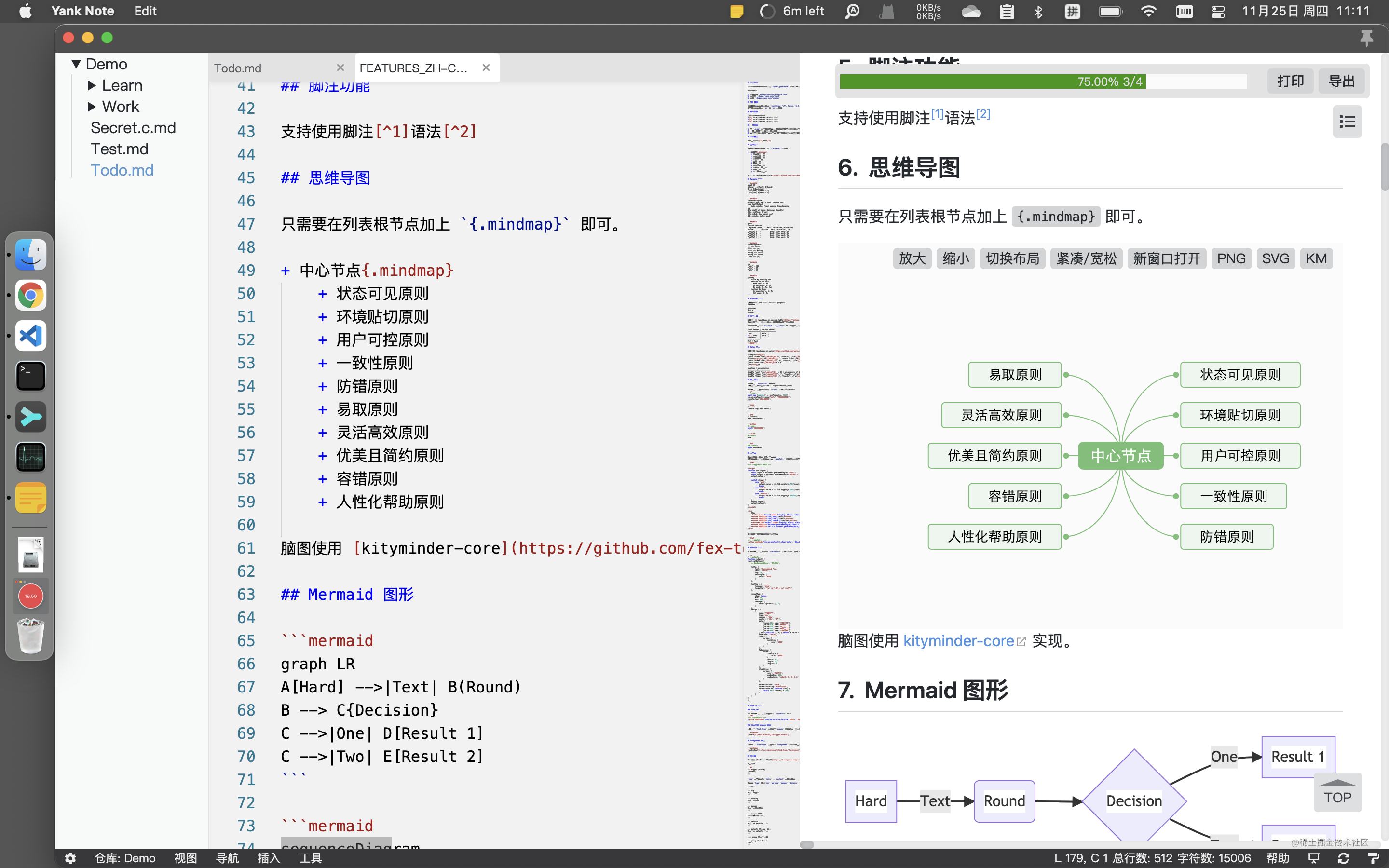Expand the Learn folder

point(91,85)
